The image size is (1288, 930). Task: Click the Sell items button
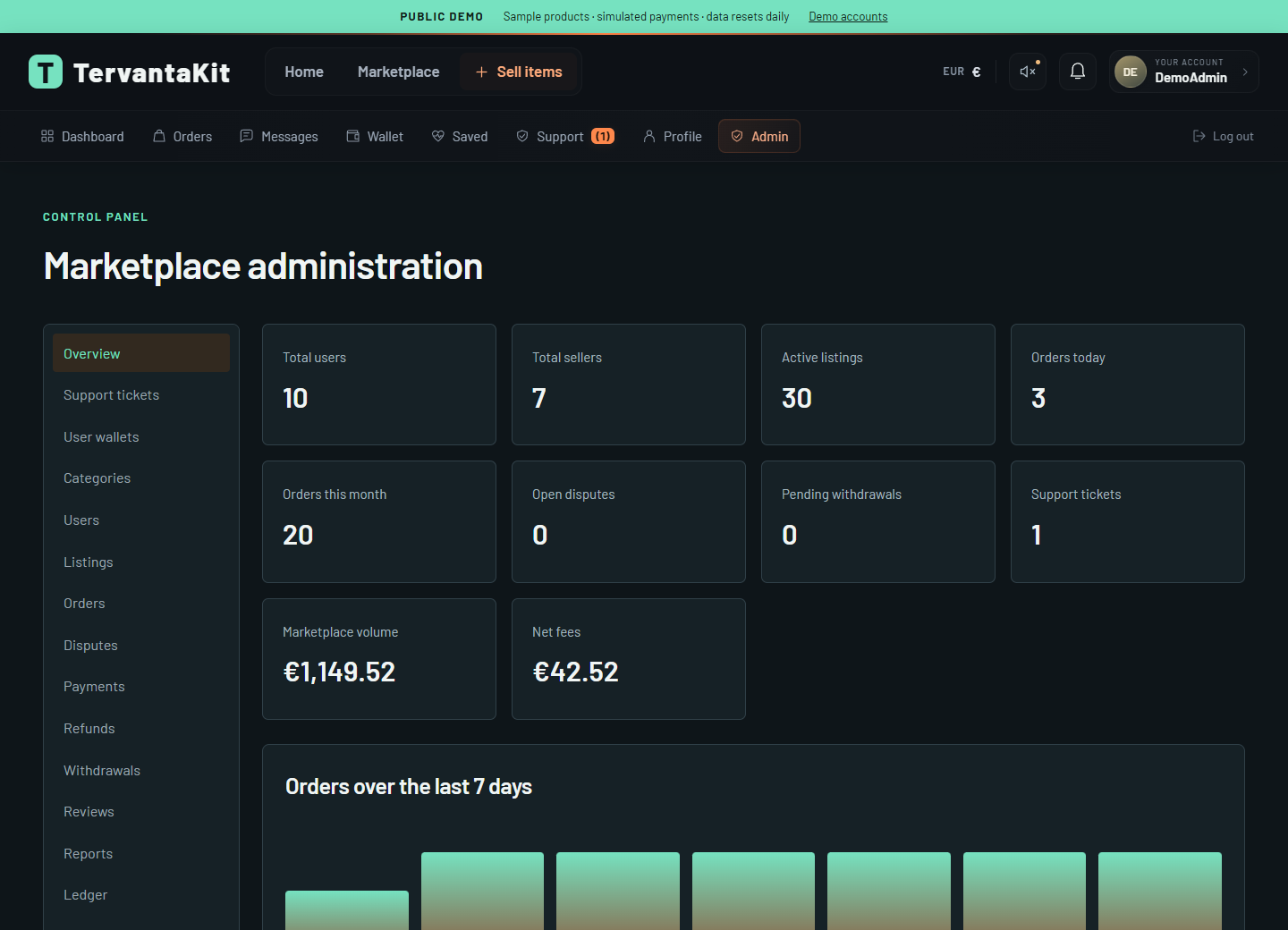click(x=520, y=72)
